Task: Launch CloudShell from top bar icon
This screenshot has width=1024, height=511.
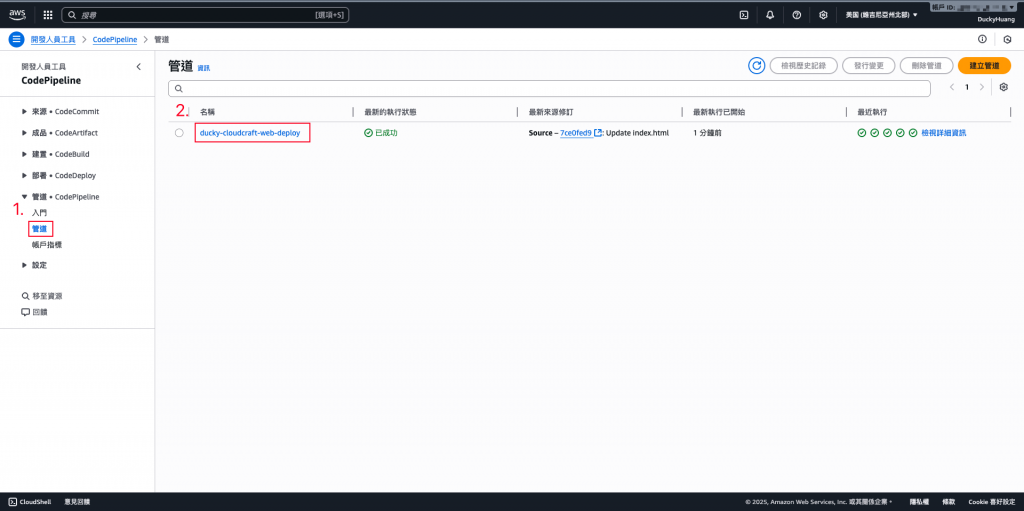Action: 743,14
